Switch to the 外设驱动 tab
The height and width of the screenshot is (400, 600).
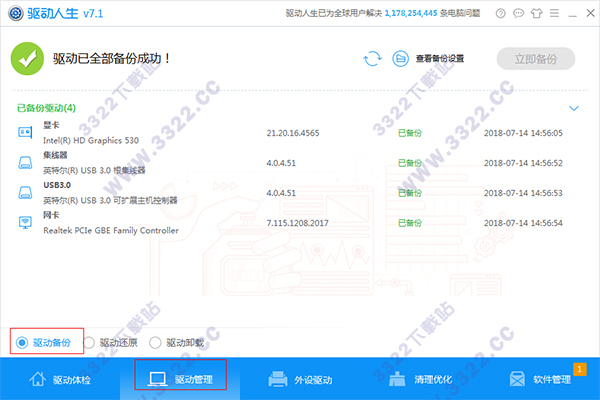[x=300, y=379]
